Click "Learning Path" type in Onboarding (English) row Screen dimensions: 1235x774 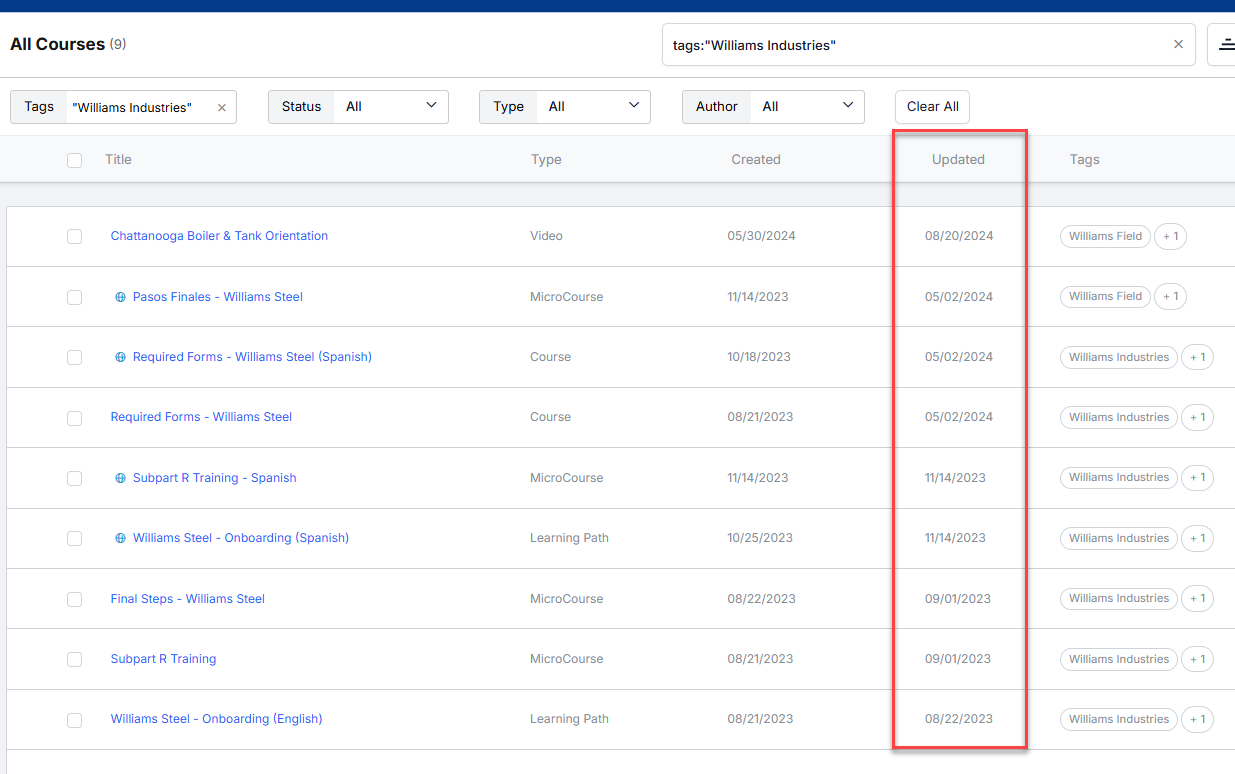(x=569, y=719)
